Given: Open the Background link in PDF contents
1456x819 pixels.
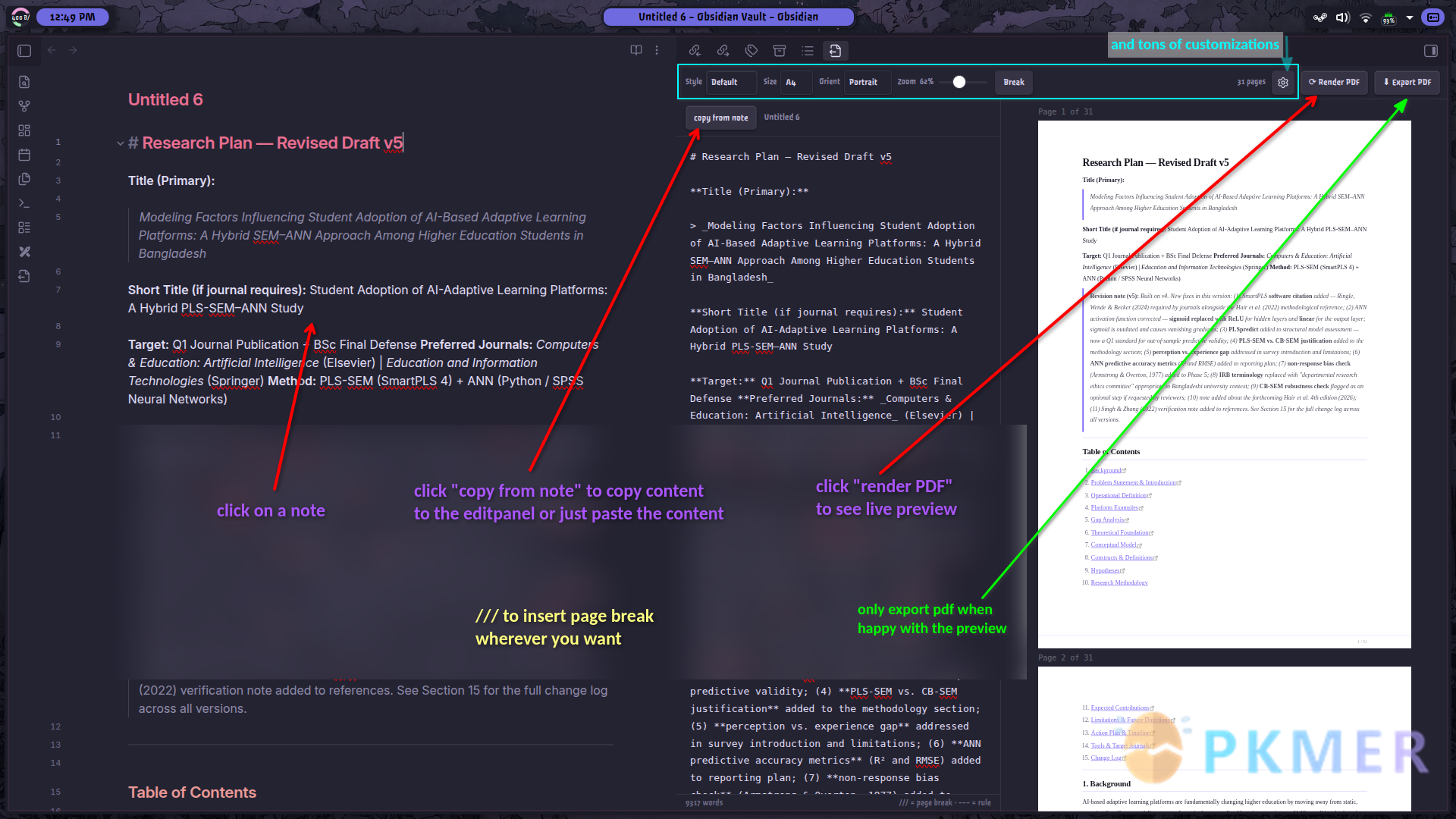Looking at the screenshot, I should click(1106, 470).
